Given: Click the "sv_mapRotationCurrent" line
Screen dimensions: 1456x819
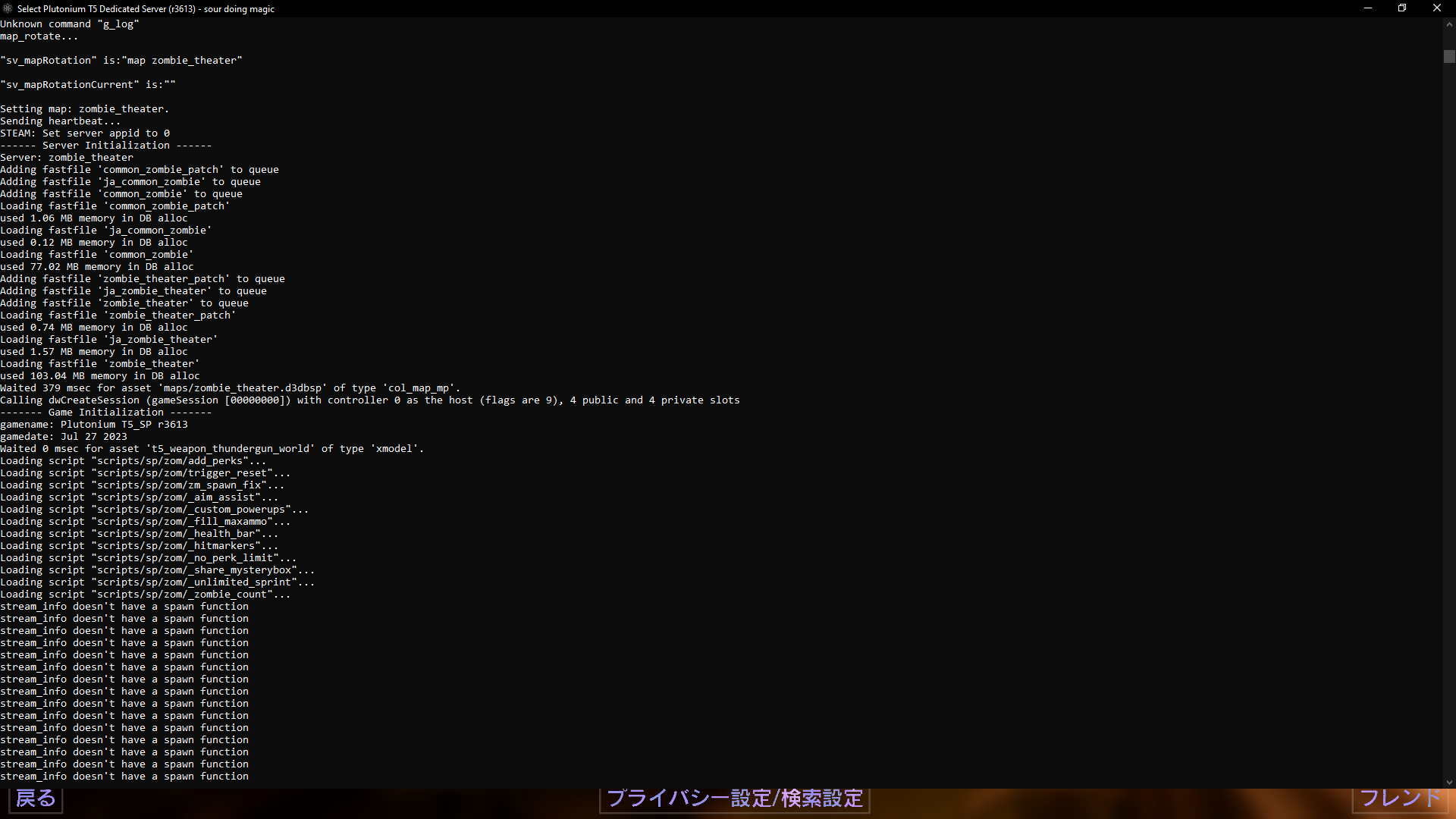Looking at the screenshot, I should click(x=88, y=85).
